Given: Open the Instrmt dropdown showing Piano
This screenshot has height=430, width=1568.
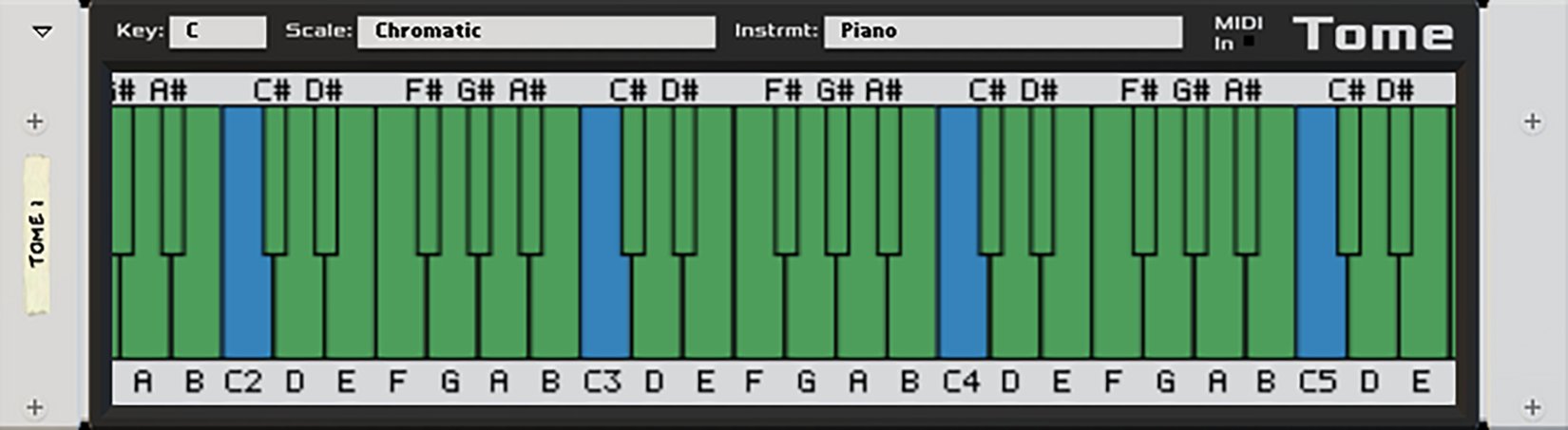Looking at the screenshot, I should point(1003,31).
